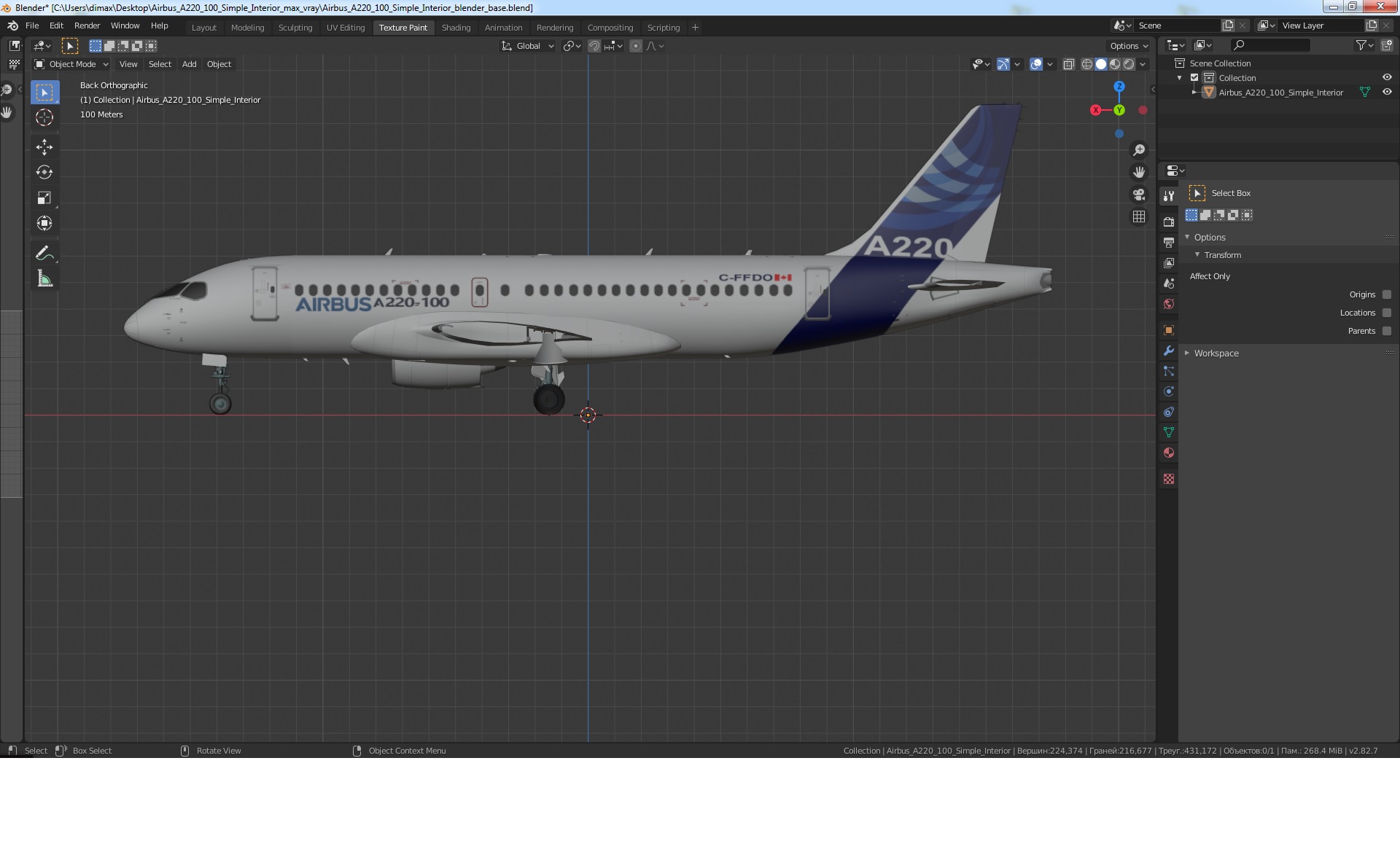Image resolution: width=1400 pixels, height=844 pixels.
Task: Select the Scale tool
Action: pyautogui.click(x=44, y=198)
